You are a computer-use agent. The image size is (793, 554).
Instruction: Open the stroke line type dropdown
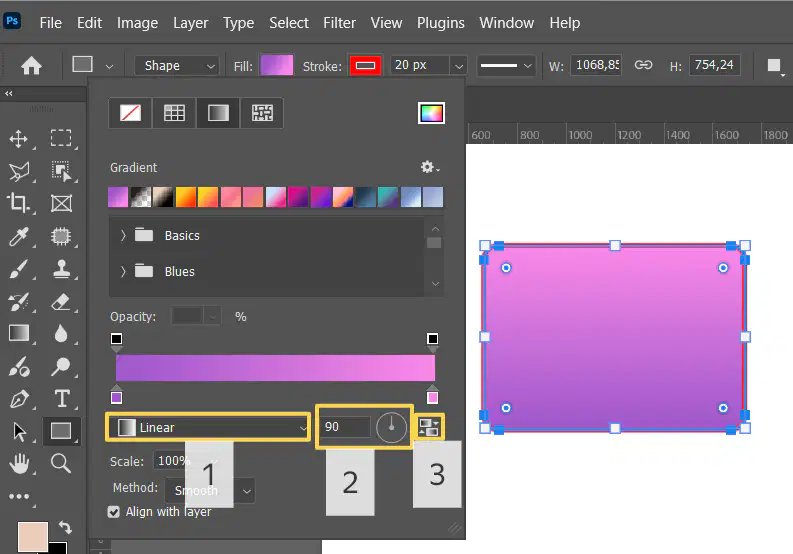(x=505, y=65)
